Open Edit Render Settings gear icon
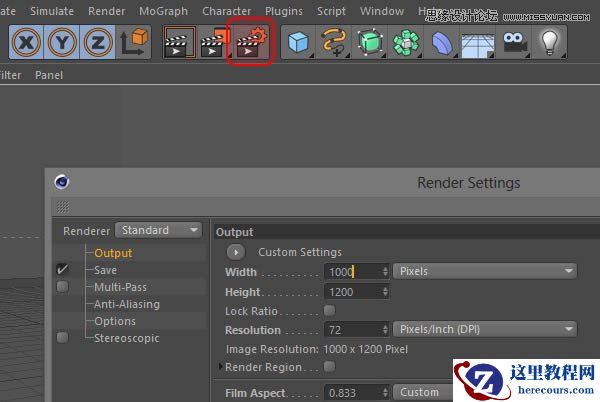Image resolution: width=600 pixels, height=402 pixels. [251, 42]
